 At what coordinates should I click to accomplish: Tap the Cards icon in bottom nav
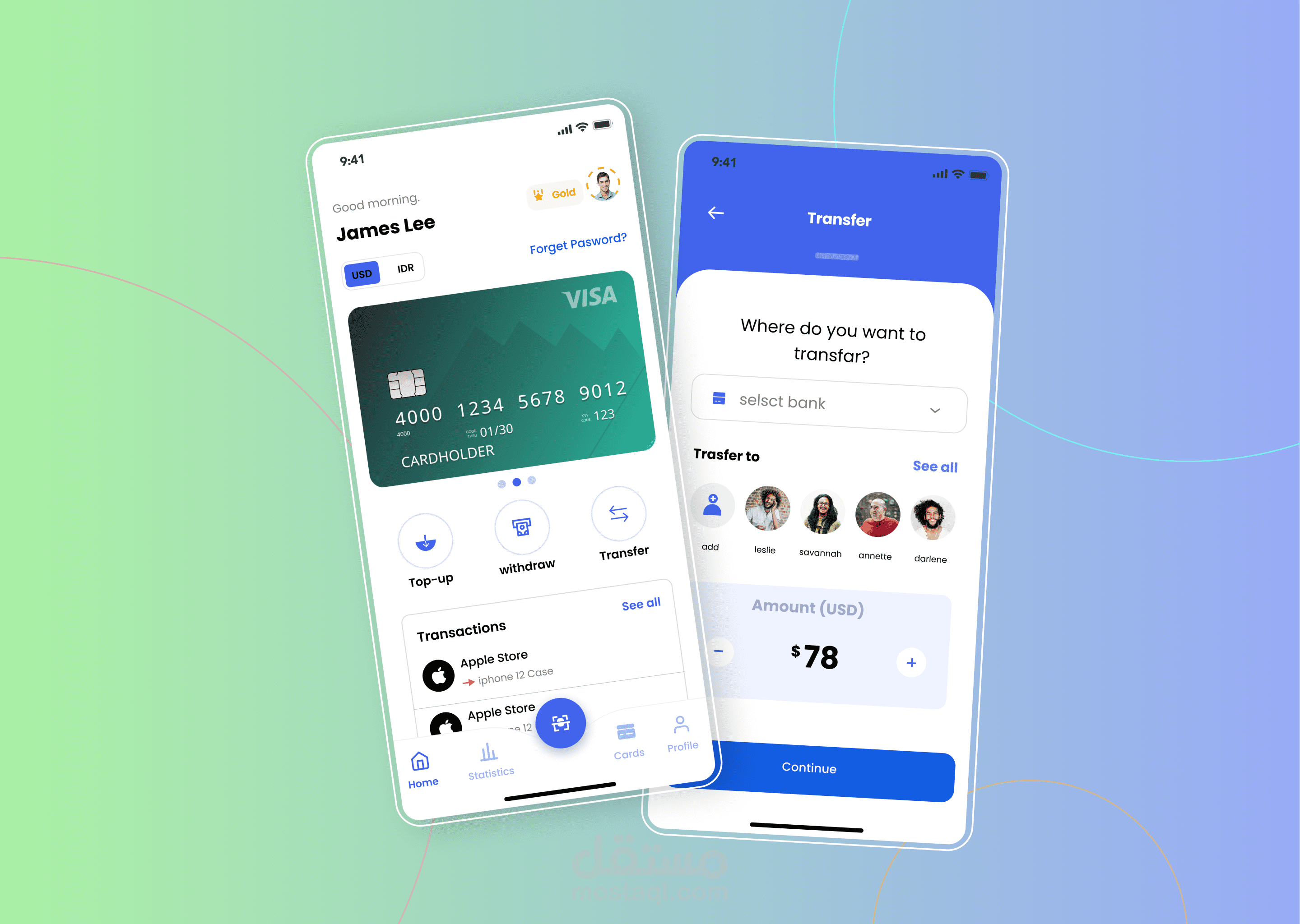[x=627, y=745]
